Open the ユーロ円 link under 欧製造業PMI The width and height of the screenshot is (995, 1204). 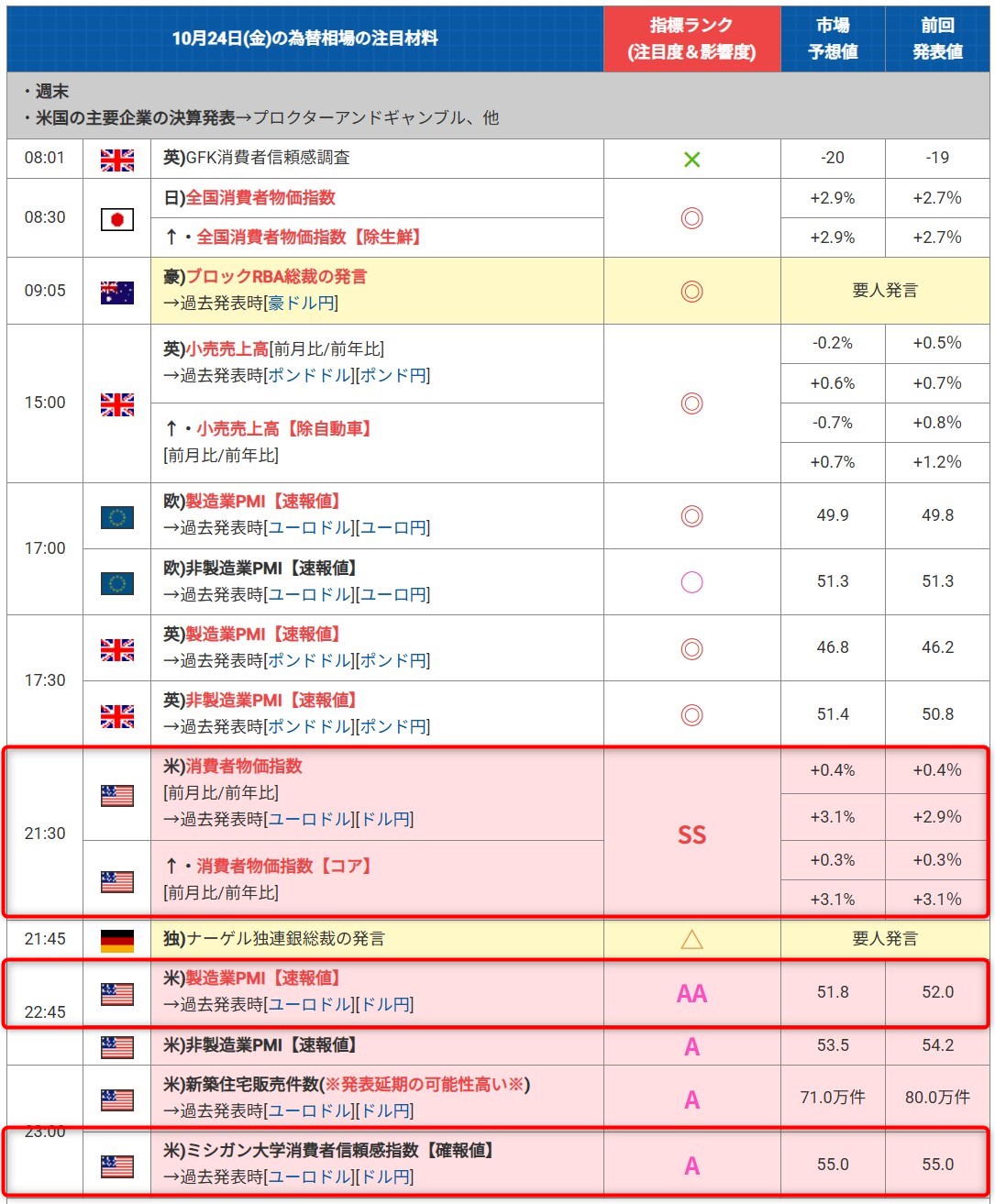coord(392,528)
